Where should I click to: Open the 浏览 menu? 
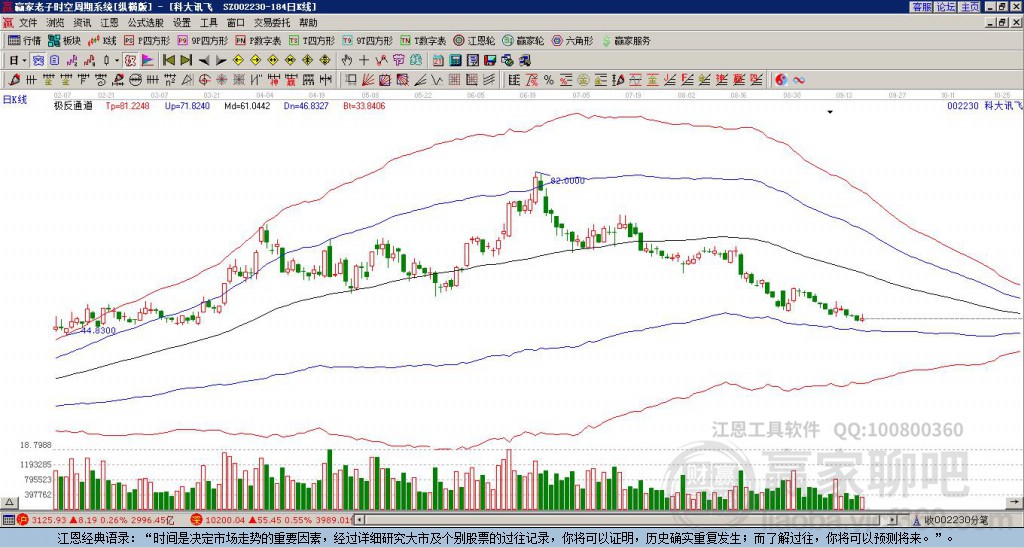coord(56,23)
